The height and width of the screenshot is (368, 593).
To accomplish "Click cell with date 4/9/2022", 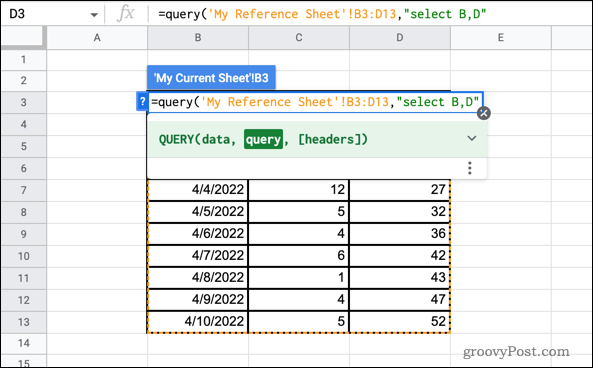I will (198, 299).
